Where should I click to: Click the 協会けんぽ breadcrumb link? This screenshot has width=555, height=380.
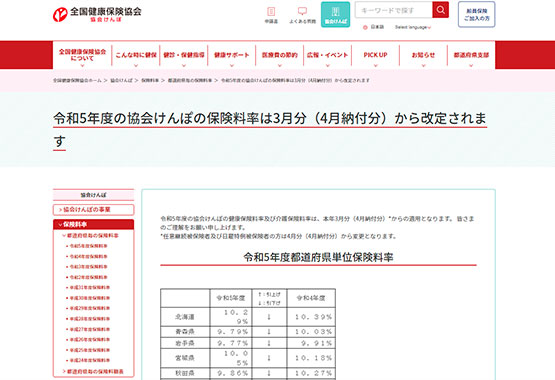point(121,81)
